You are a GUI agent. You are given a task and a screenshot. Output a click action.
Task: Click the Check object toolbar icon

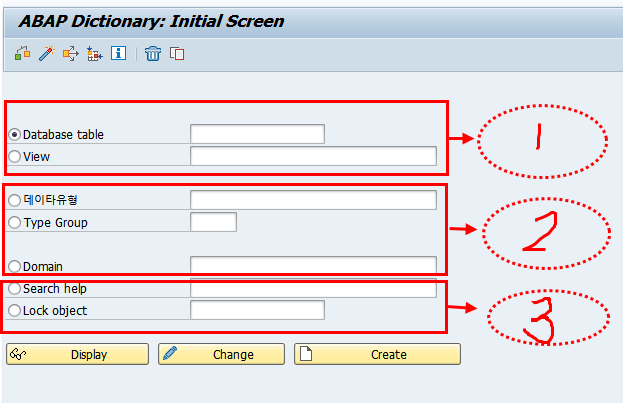click(23, 53)
